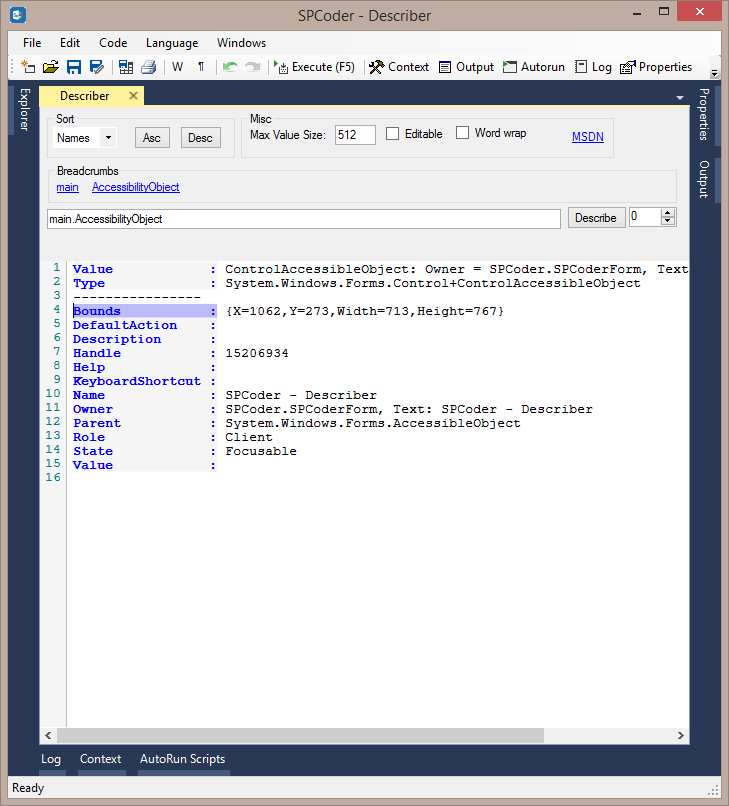Click the Desc sort button

pyautogui.click(x=201, y=138)
